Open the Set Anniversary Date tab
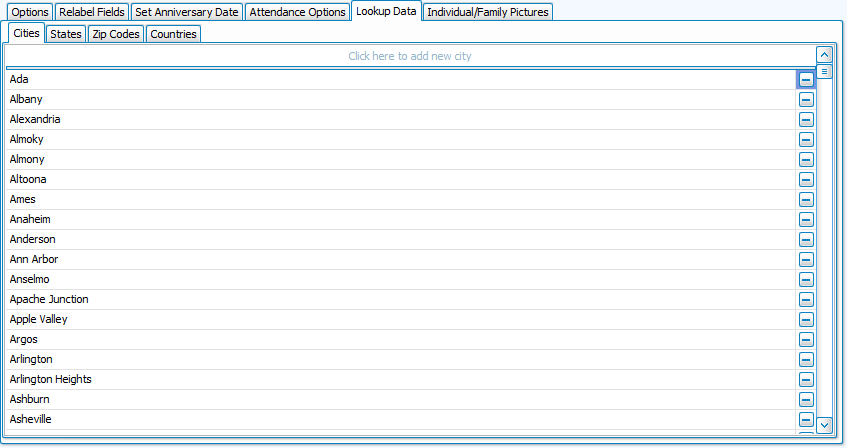 pyautogui.click(x=186, y=12)
